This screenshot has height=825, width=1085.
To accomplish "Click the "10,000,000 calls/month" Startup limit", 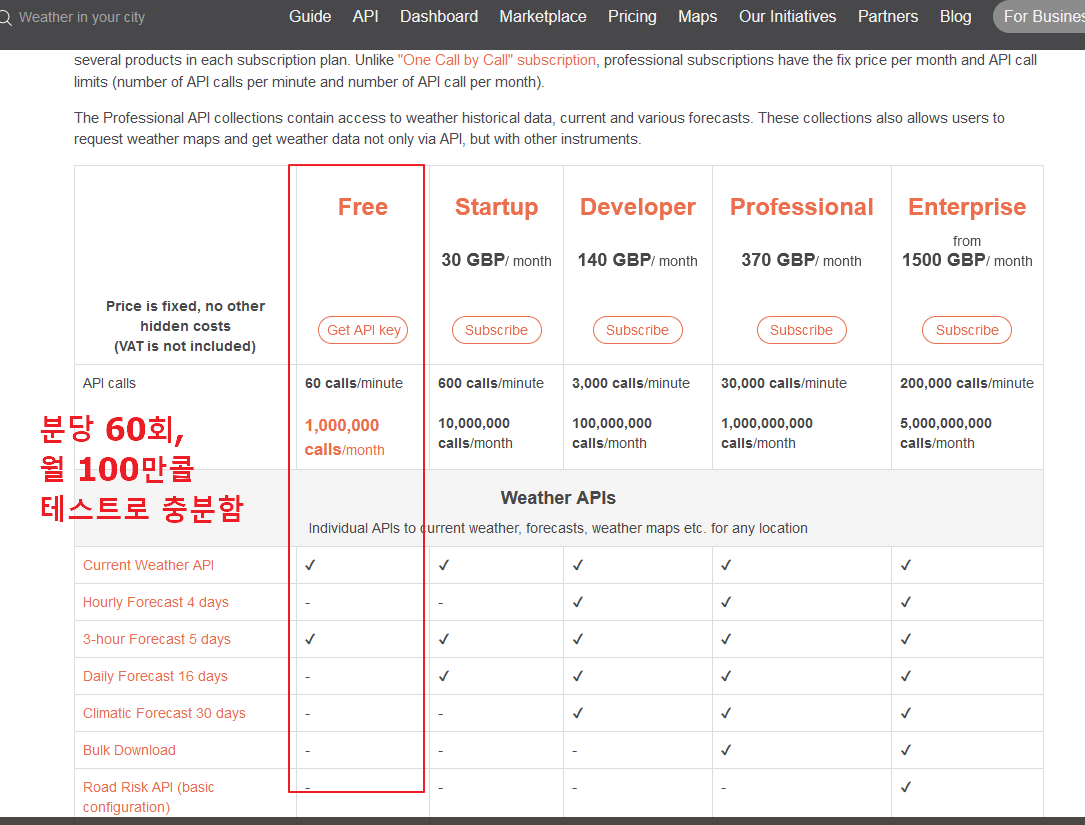I will pos(475,433).
